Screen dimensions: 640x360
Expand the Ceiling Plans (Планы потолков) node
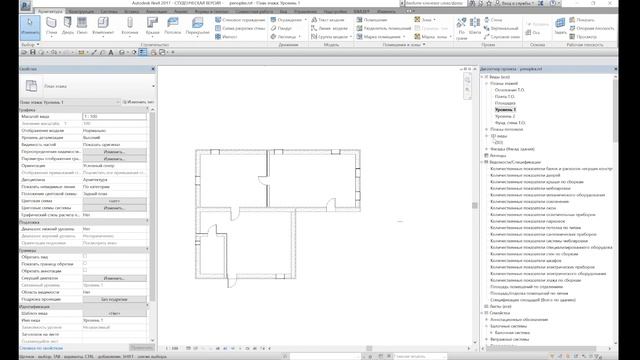487,129
